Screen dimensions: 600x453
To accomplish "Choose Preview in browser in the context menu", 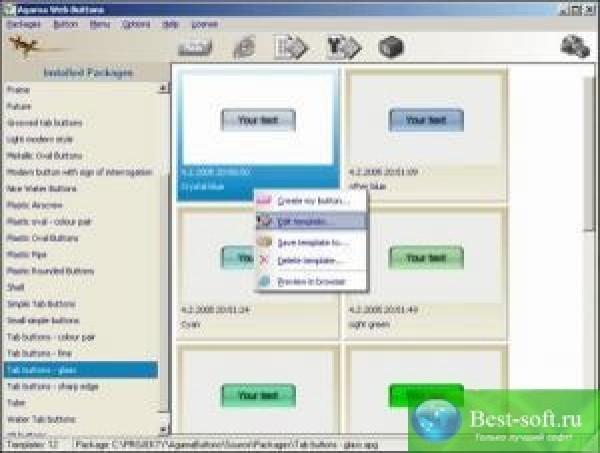I will click(311, 282).
